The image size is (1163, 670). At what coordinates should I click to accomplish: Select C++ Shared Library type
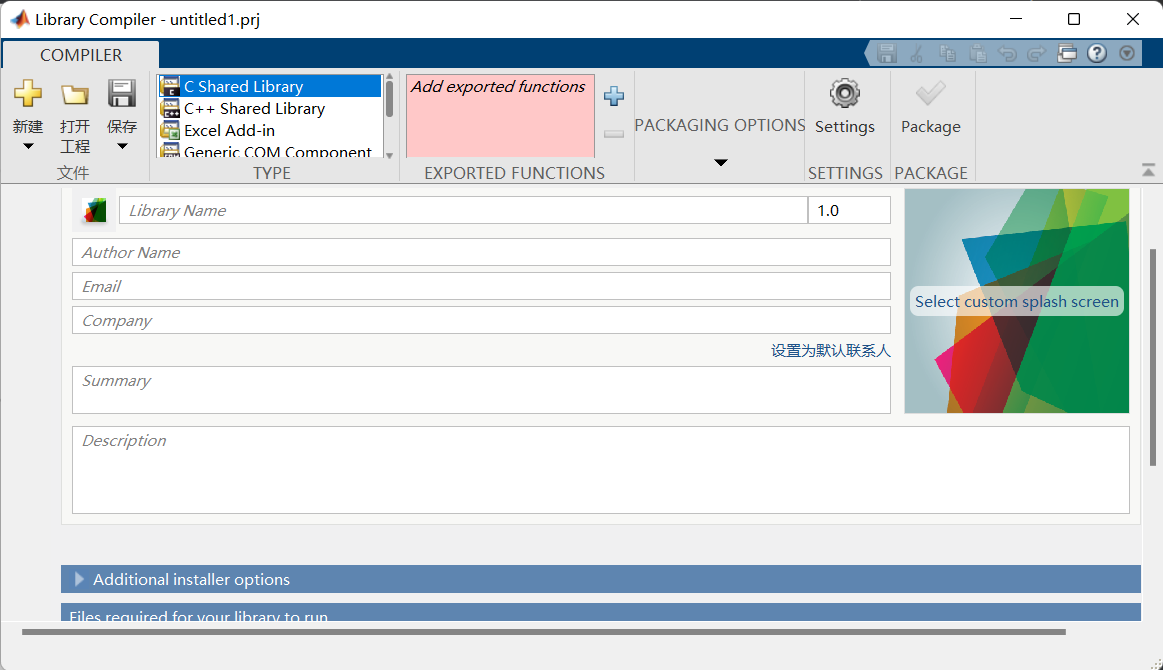pos(254,108)
